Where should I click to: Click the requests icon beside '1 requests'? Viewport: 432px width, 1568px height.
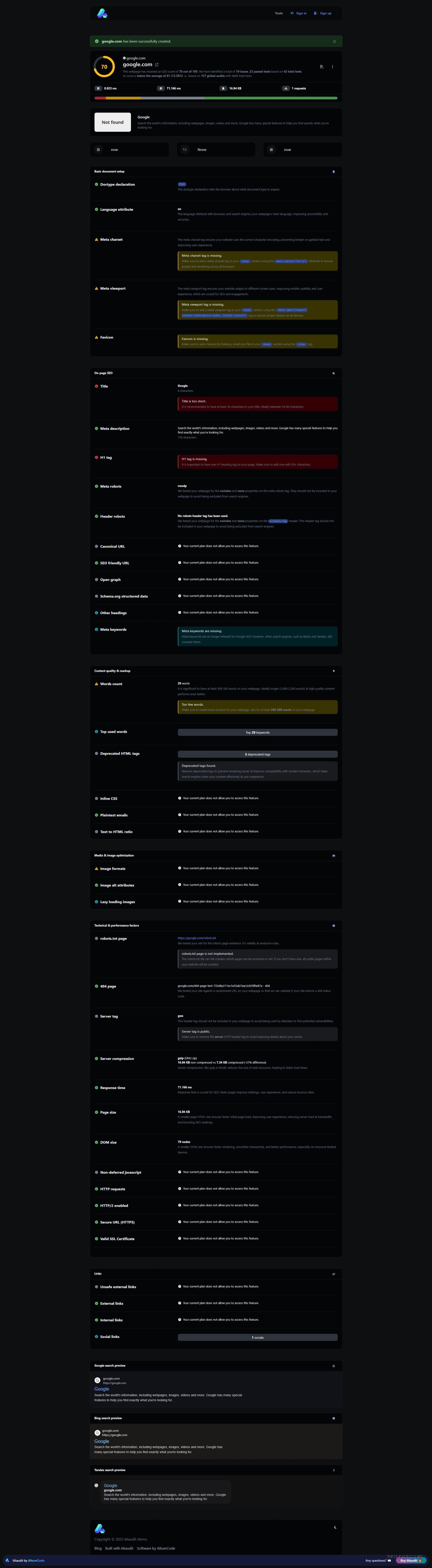pos(286,88)
